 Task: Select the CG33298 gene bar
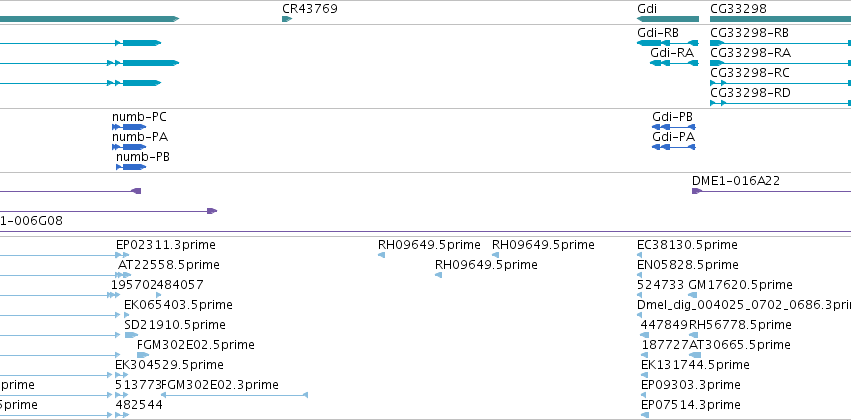click(780, 20)
